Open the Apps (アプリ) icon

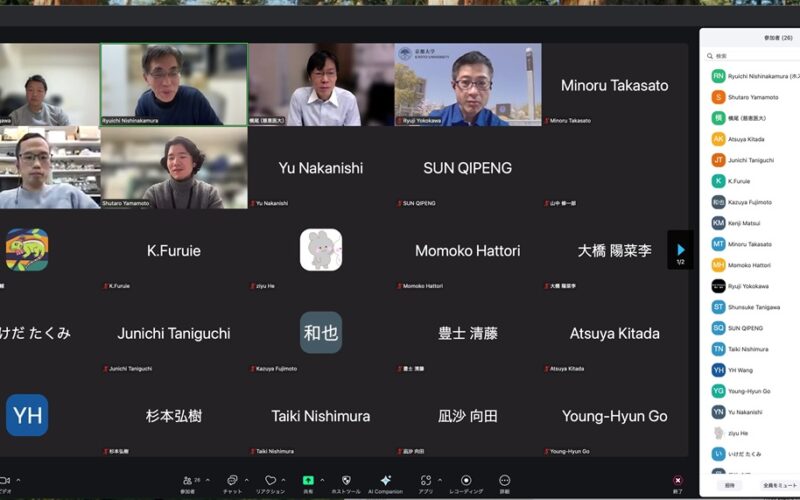[426, 480]
